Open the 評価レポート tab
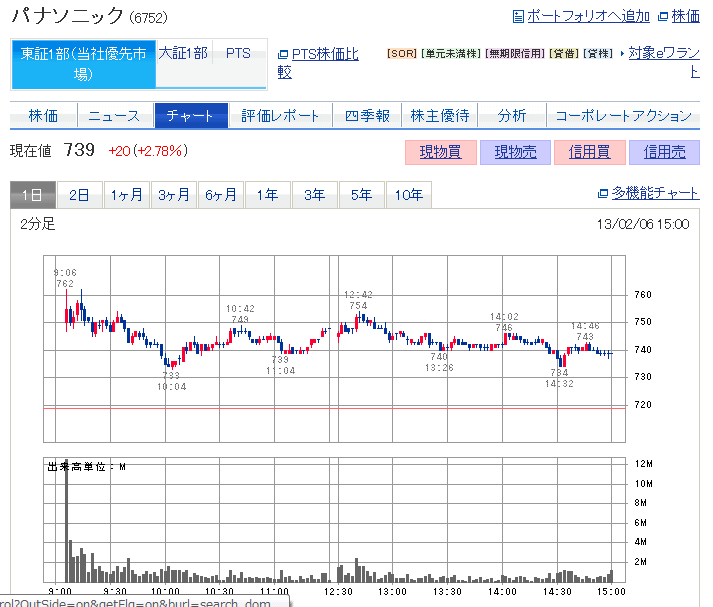The height and width of the screenshot is (607, 713). pyautogui.click(x=280, y=116)
